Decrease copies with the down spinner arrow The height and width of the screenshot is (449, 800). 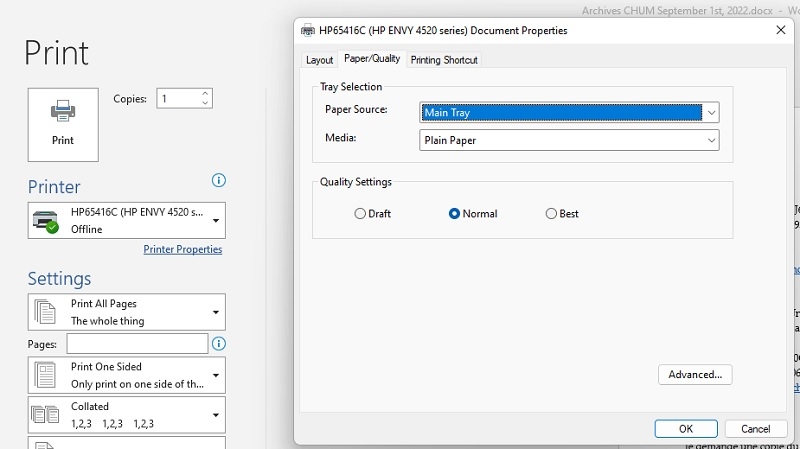pyautogui.click(x=205, y=103)
